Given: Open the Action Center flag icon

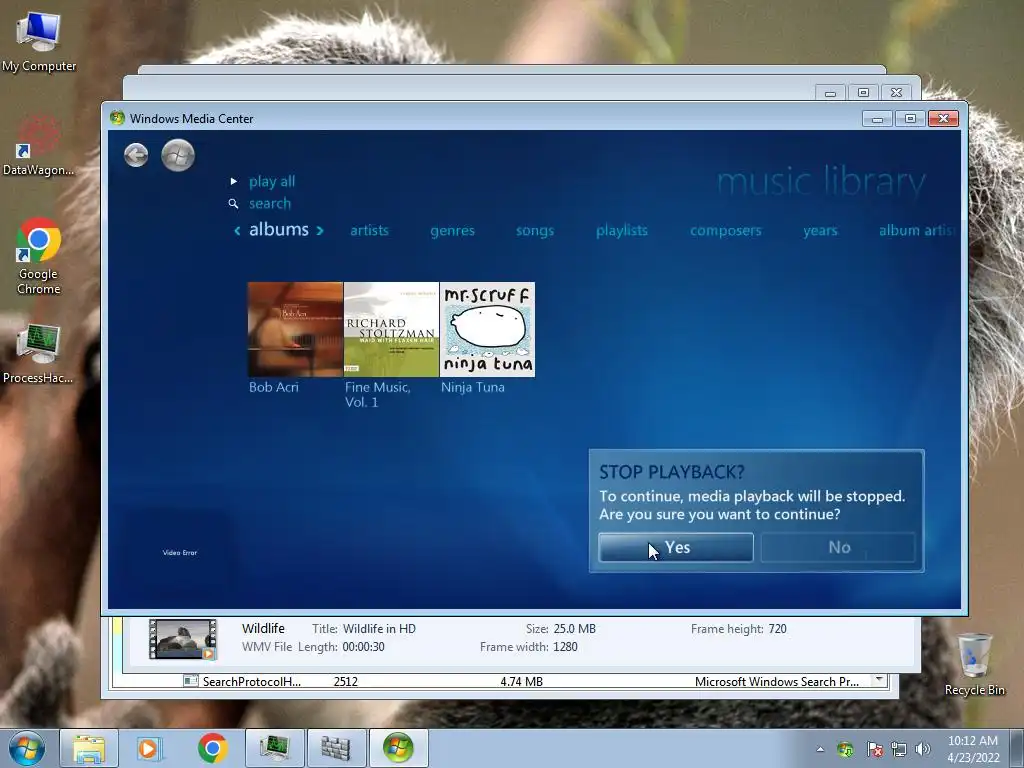Looking at the screenshot, I should click(874, 749).
